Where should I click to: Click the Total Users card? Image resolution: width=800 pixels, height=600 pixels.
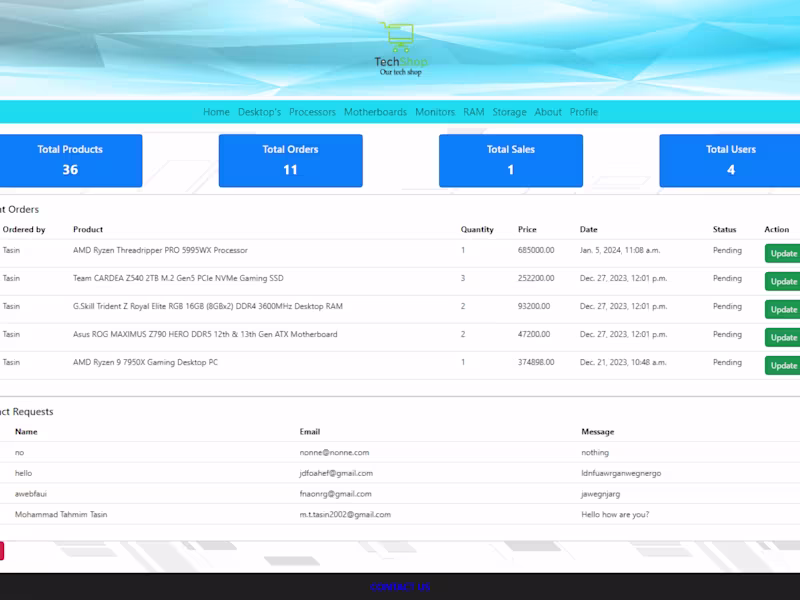730,161
